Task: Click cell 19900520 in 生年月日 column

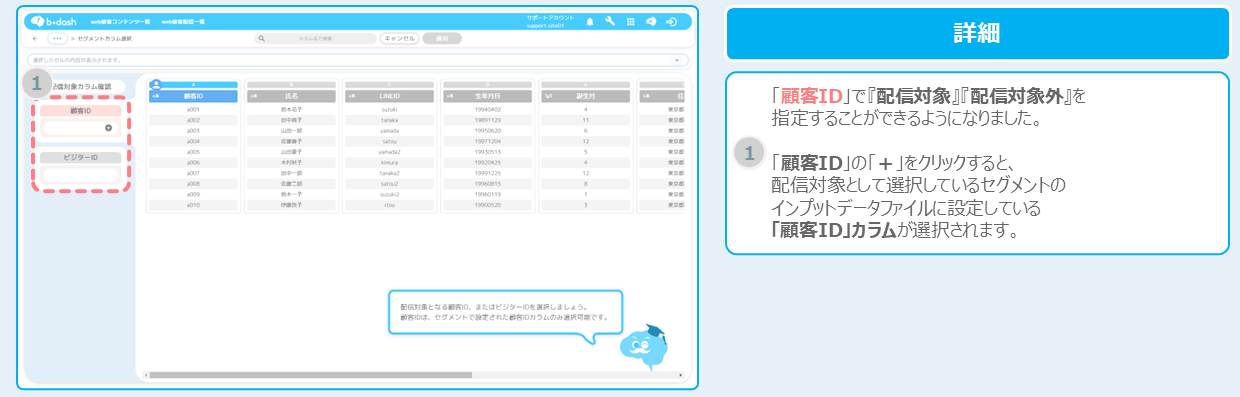Action: (x=487, y=205)
